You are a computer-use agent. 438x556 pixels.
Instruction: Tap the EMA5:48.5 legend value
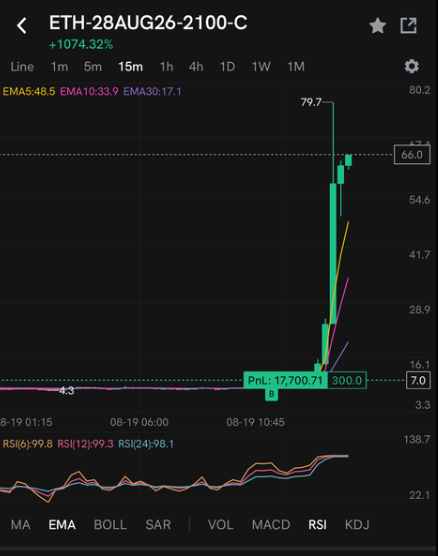coord(29,91)
